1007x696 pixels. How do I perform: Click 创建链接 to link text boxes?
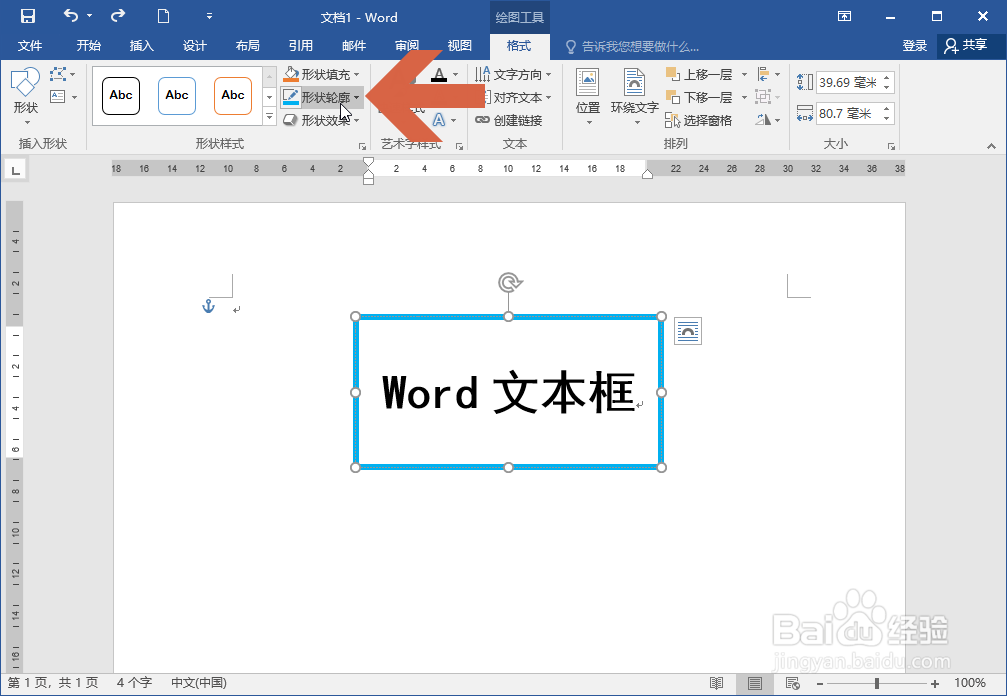coord(509,120)
